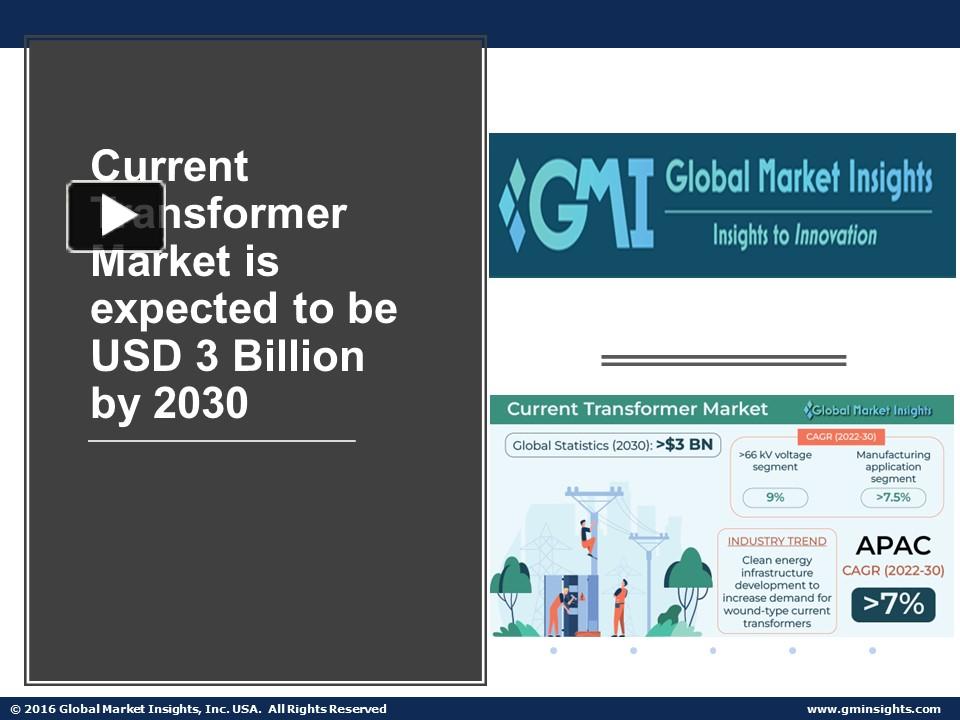Select the Global Statistics (2030) banner

[x=612, y=445]
